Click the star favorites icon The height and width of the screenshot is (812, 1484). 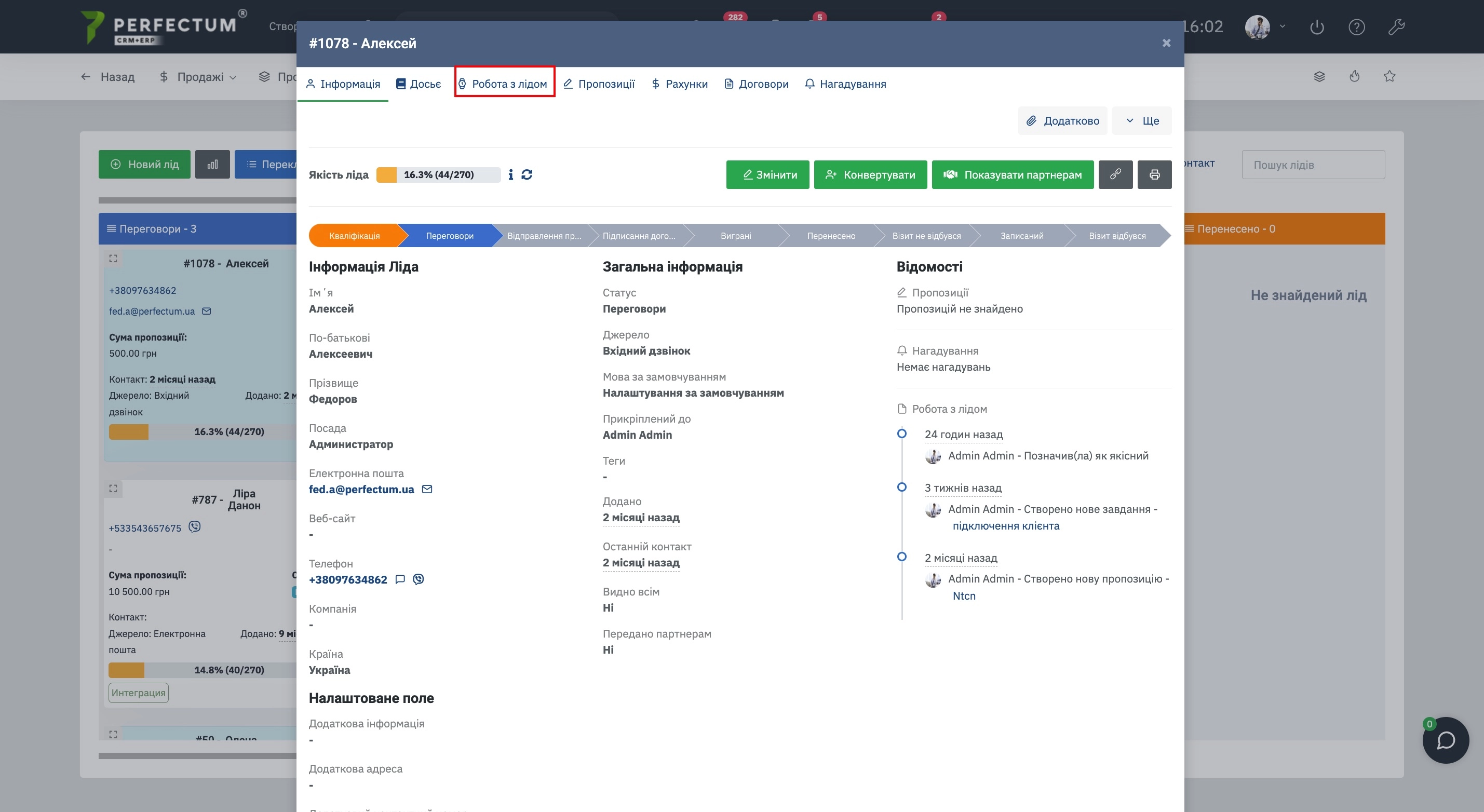click(1389, 76)
